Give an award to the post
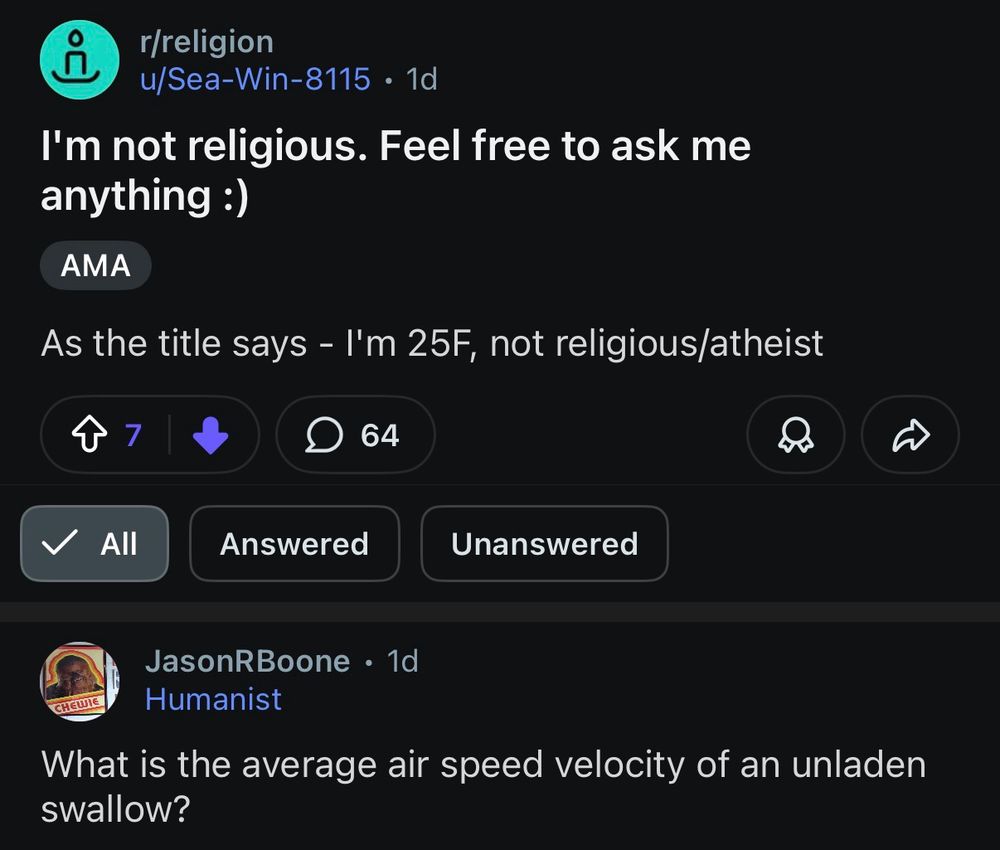This screenshot has height=850, width=1000. (x=796, y=435)
